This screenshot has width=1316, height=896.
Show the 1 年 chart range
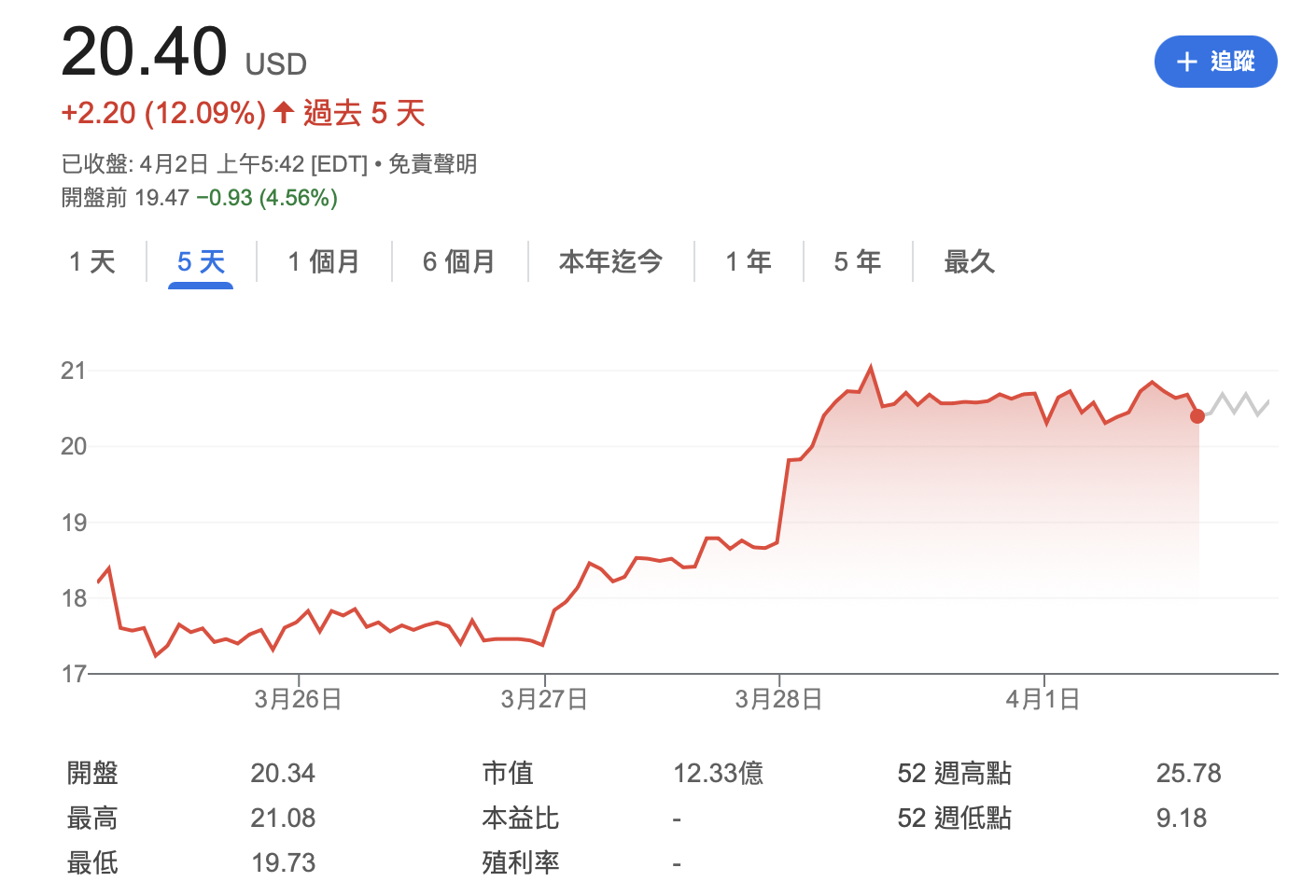pos(749,261)
